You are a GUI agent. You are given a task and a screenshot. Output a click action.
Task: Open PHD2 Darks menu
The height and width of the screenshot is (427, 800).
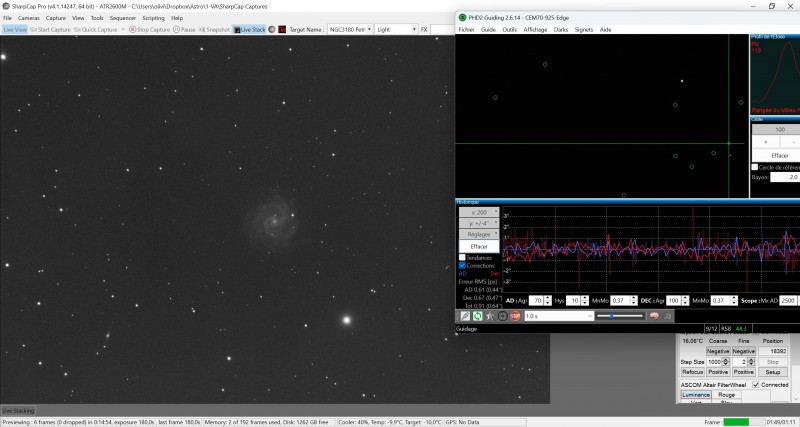pyautogui.click(x=561, y=30)
